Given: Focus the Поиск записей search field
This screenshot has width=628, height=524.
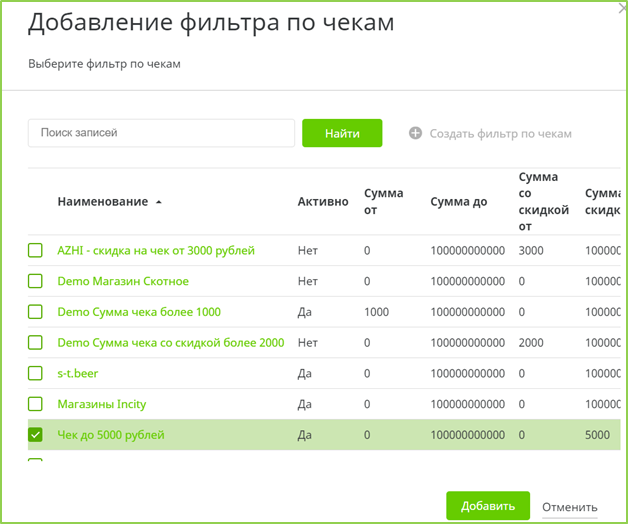Looking at the screenshot, I should (161, 133).
